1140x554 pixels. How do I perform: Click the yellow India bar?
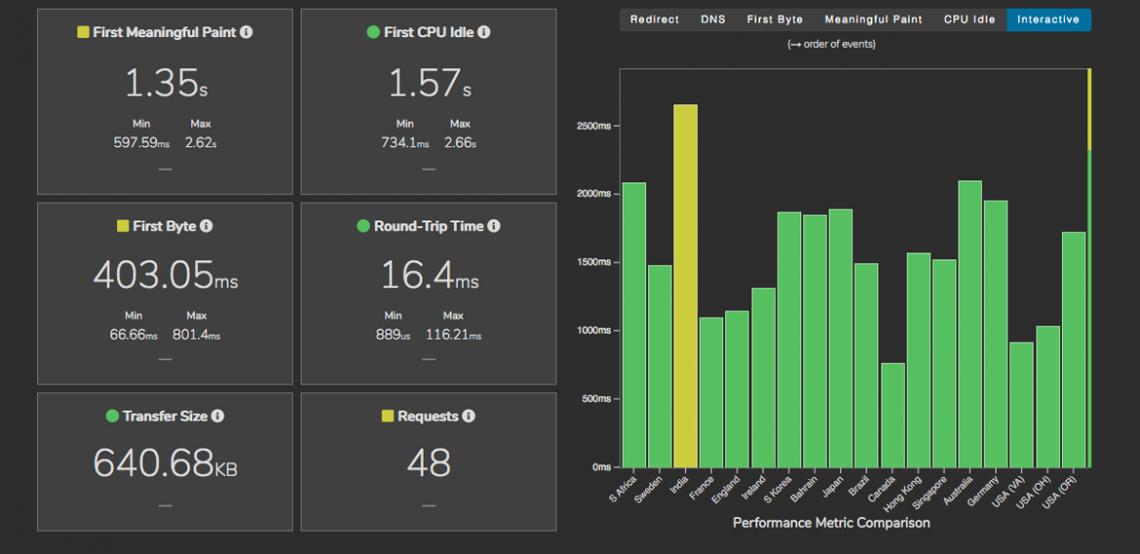[x=685, y=285]
